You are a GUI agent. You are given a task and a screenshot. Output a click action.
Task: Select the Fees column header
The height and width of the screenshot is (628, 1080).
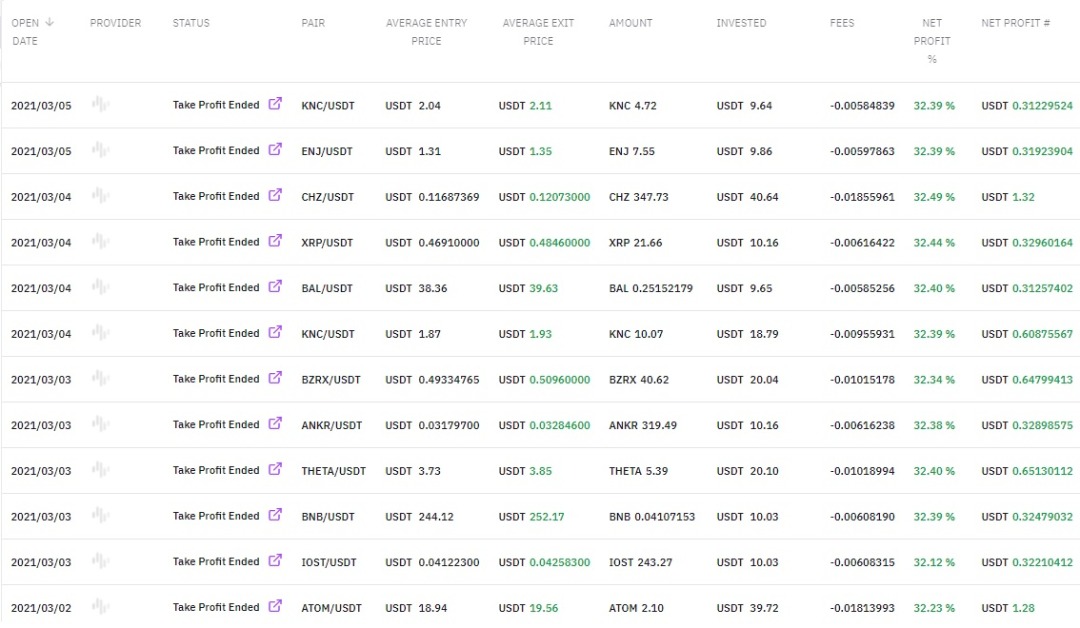pos(842,23)
